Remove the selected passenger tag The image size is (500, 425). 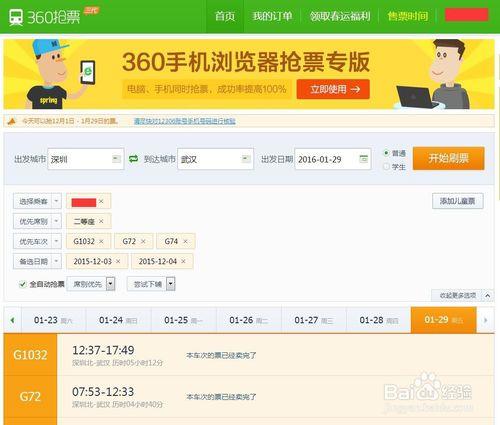(x=101, y=201)
